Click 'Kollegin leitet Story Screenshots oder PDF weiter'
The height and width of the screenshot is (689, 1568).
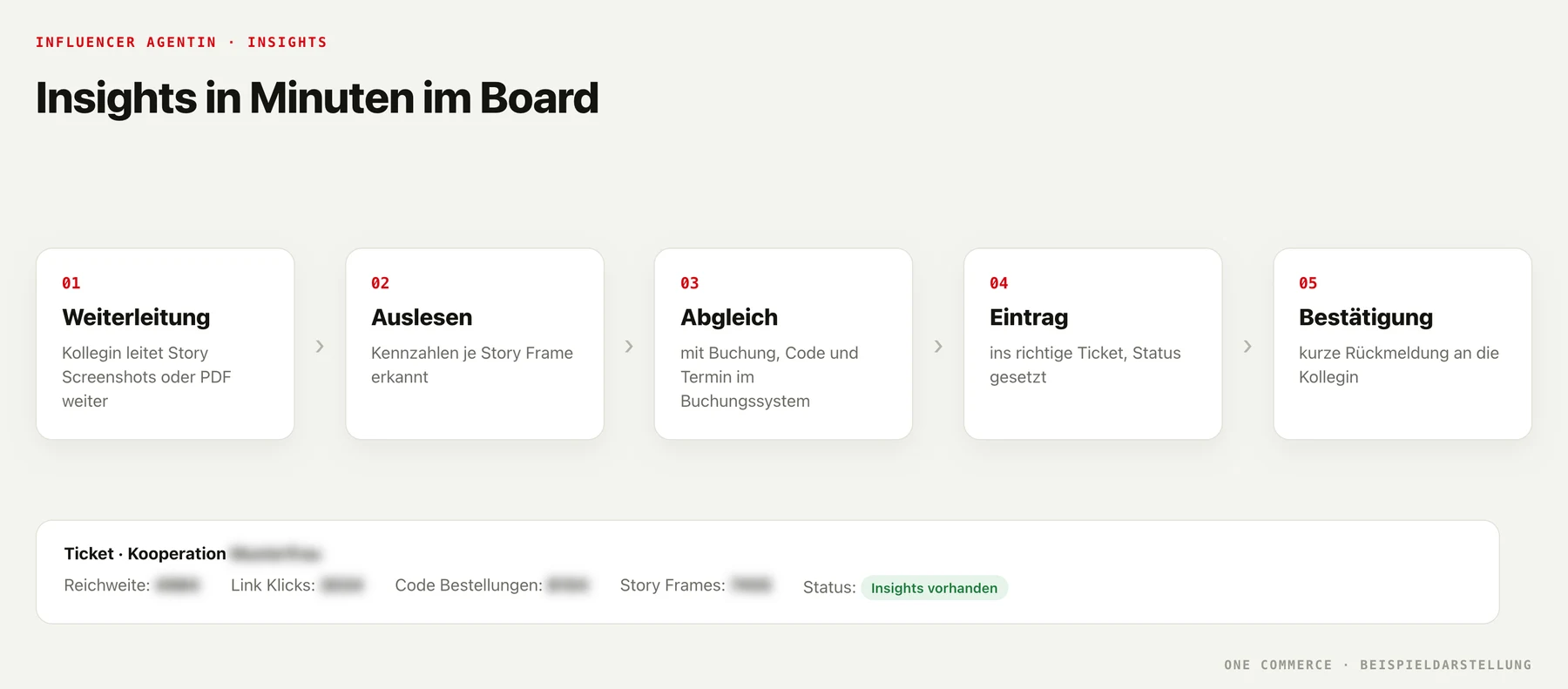pos(146,376)
